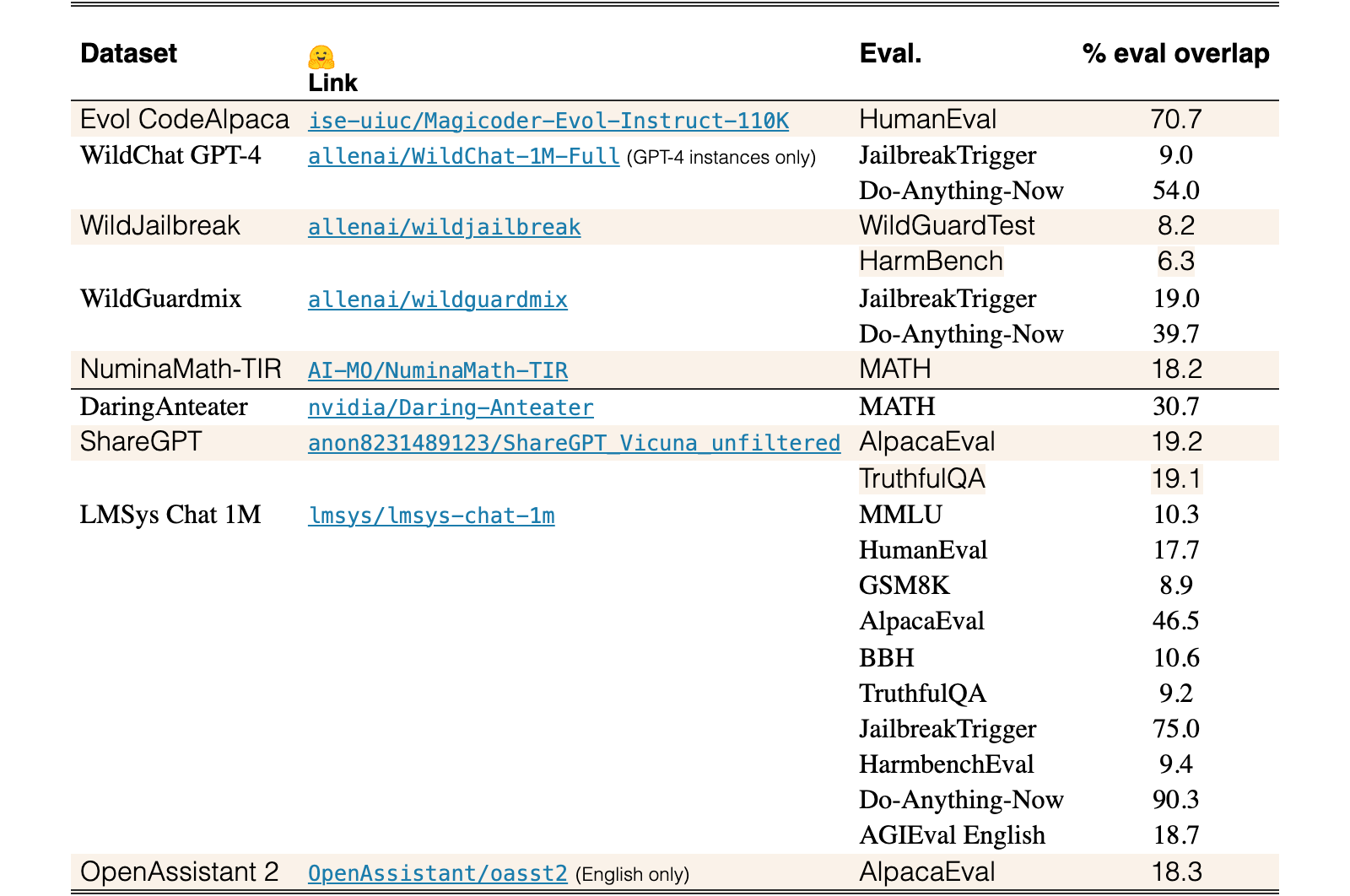Open anon8231489123/ShareGPT_Vicuna_unfiltered link
Viewport: 1350px width, 896px height.
point(575,443)
